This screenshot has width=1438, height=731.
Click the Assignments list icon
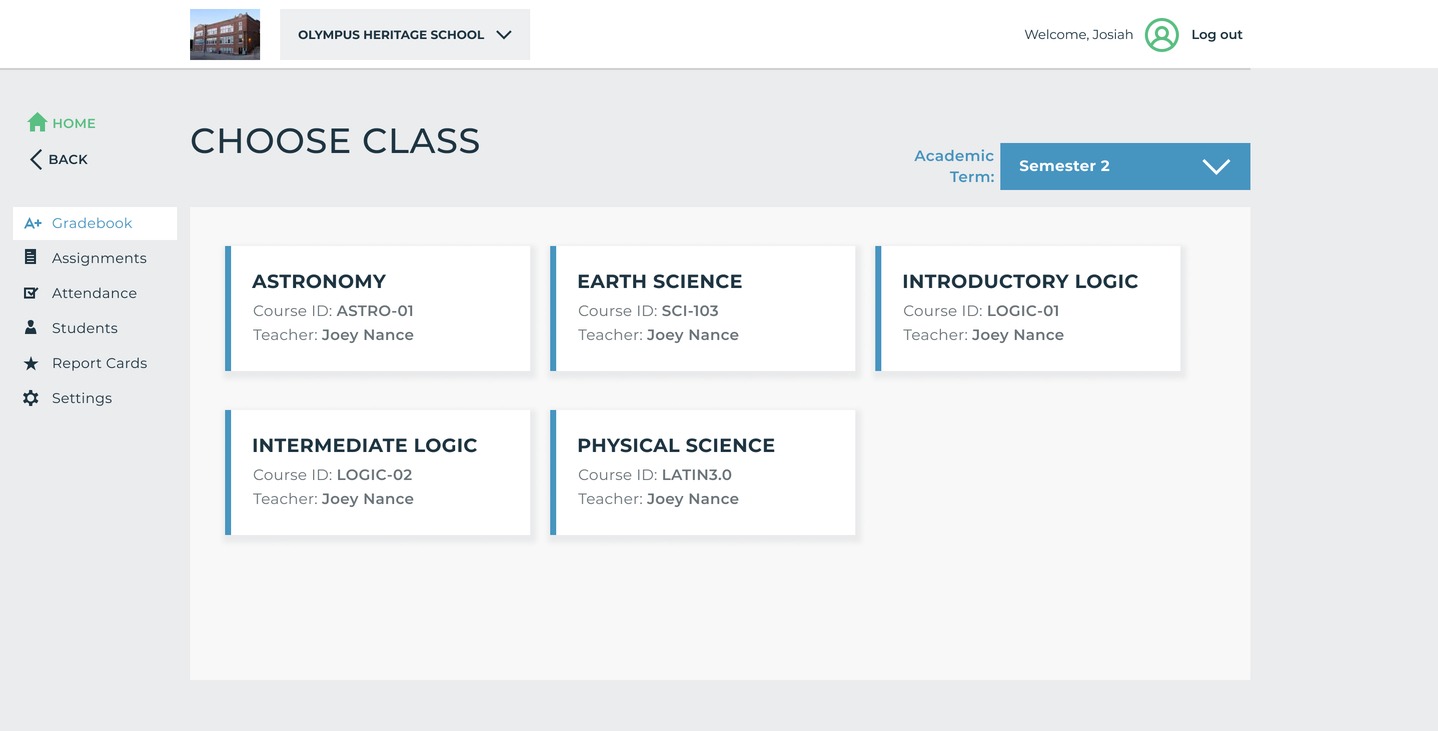point(31,257)
